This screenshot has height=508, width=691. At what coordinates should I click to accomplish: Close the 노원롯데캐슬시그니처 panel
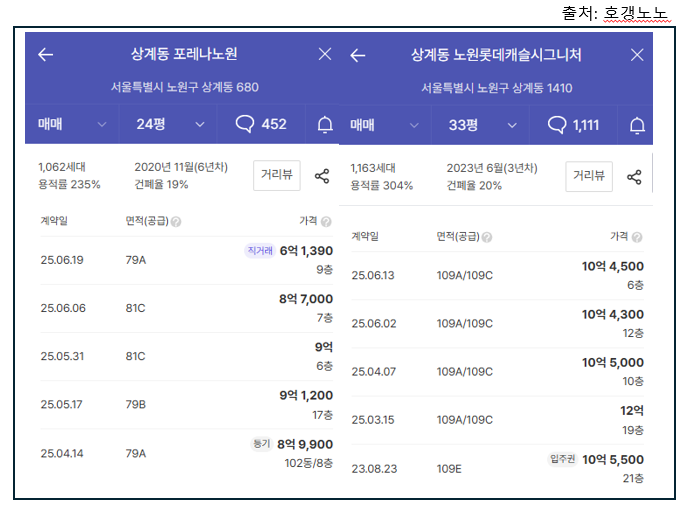(637, 55)
